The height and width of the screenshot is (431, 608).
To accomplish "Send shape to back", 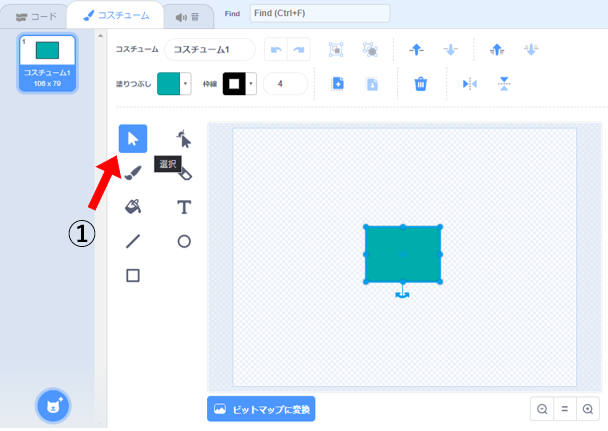I will pos(531,50).
